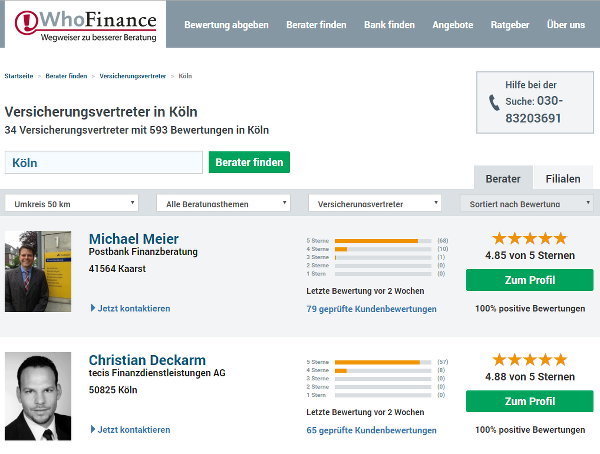Open Michael Meier's profile photo
Screen dimensions: 600x454
38,271
